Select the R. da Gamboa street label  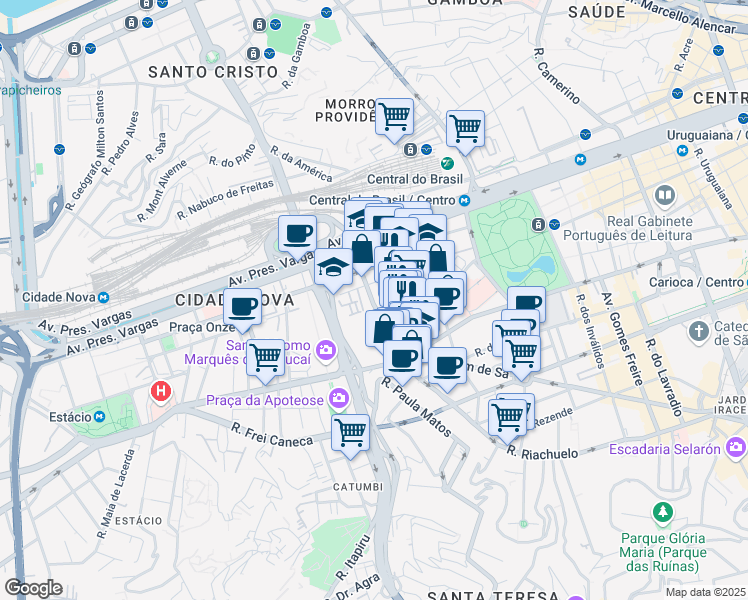point(296,56)
